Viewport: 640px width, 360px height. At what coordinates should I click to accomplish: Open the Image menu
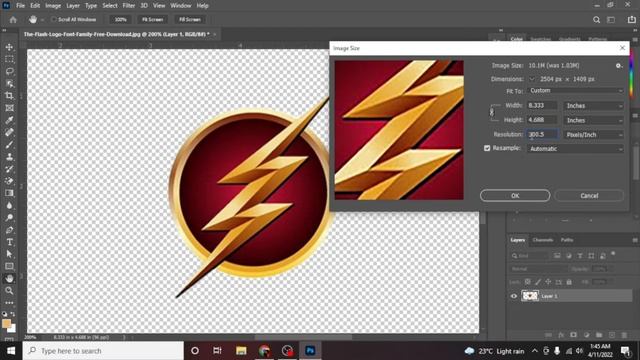[53, 6]
